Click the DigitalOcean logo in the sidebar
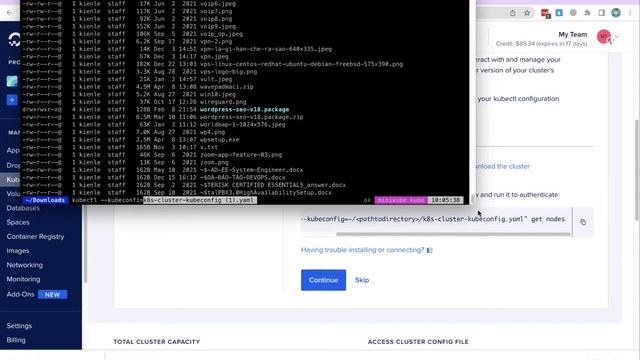This screenshot has width=640, height=360. coord(14,40)
